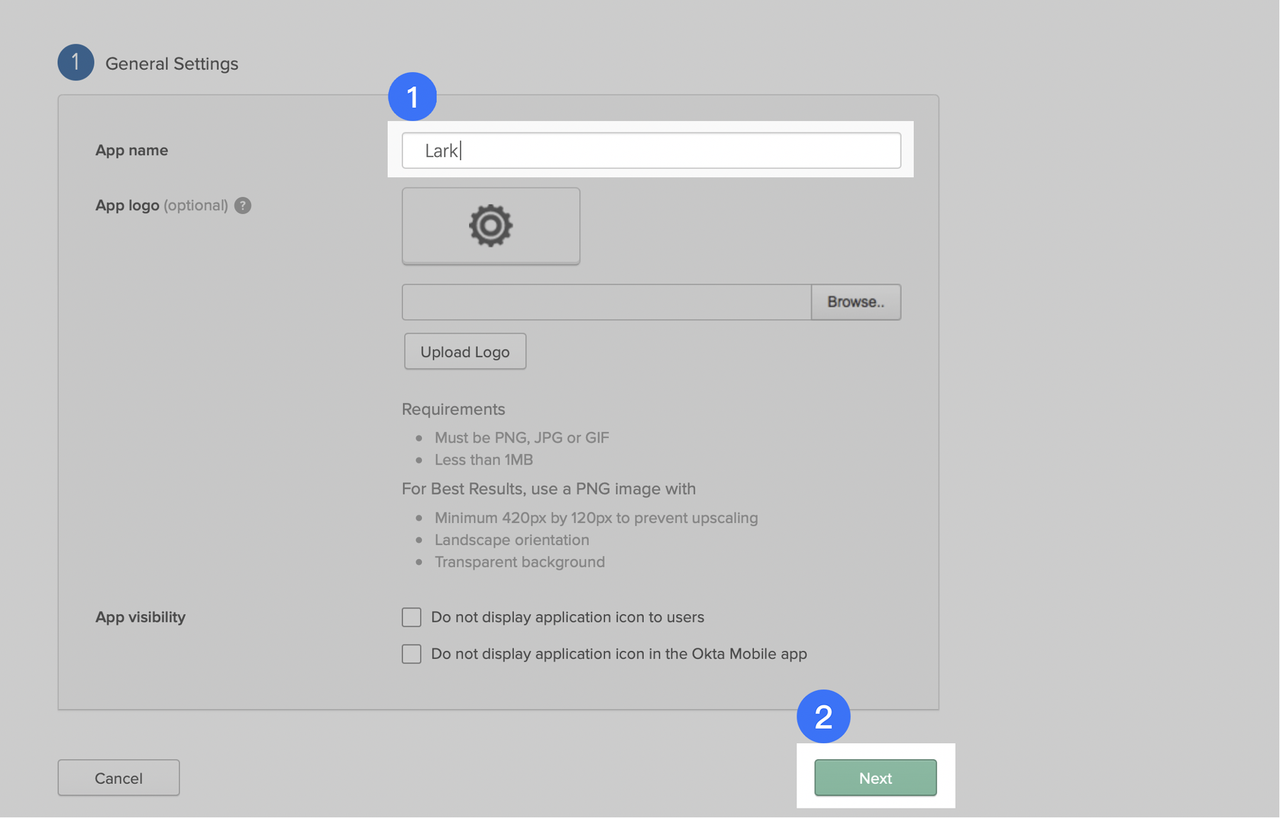Click the gear symbol inside the logo preview box
Viewport: 1280px width, 818px height.
pos(490,226)
